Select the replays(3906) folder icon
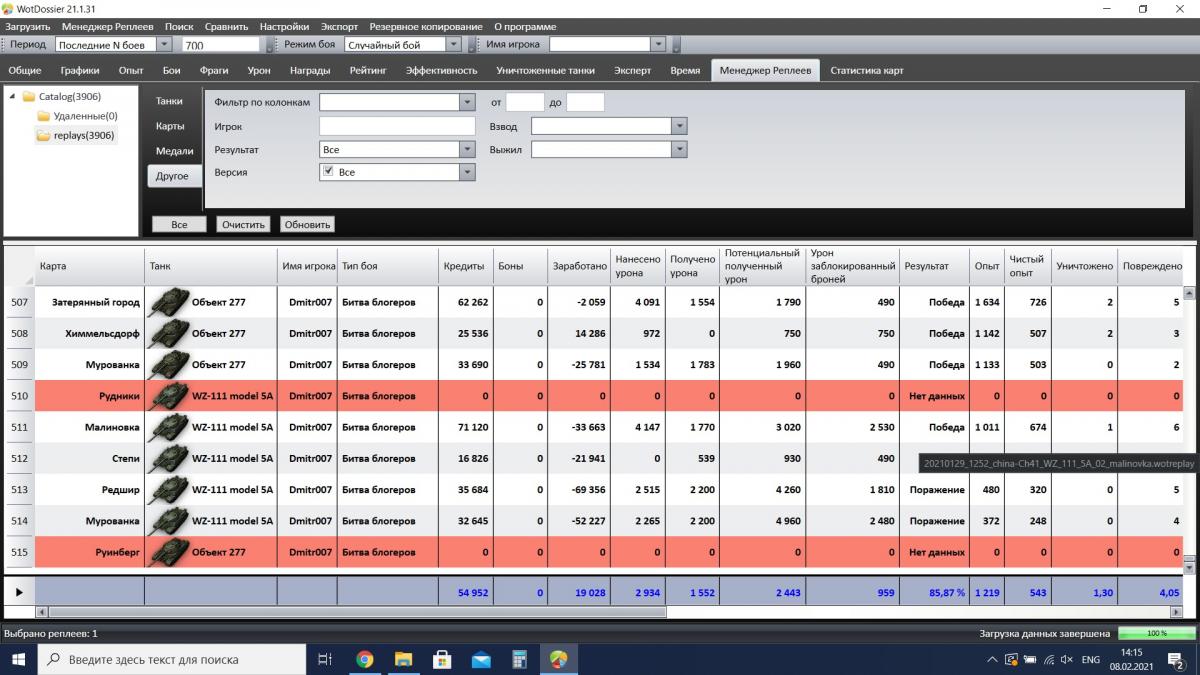This screenshot has width=1200, height=675. (x=44, y=135)
